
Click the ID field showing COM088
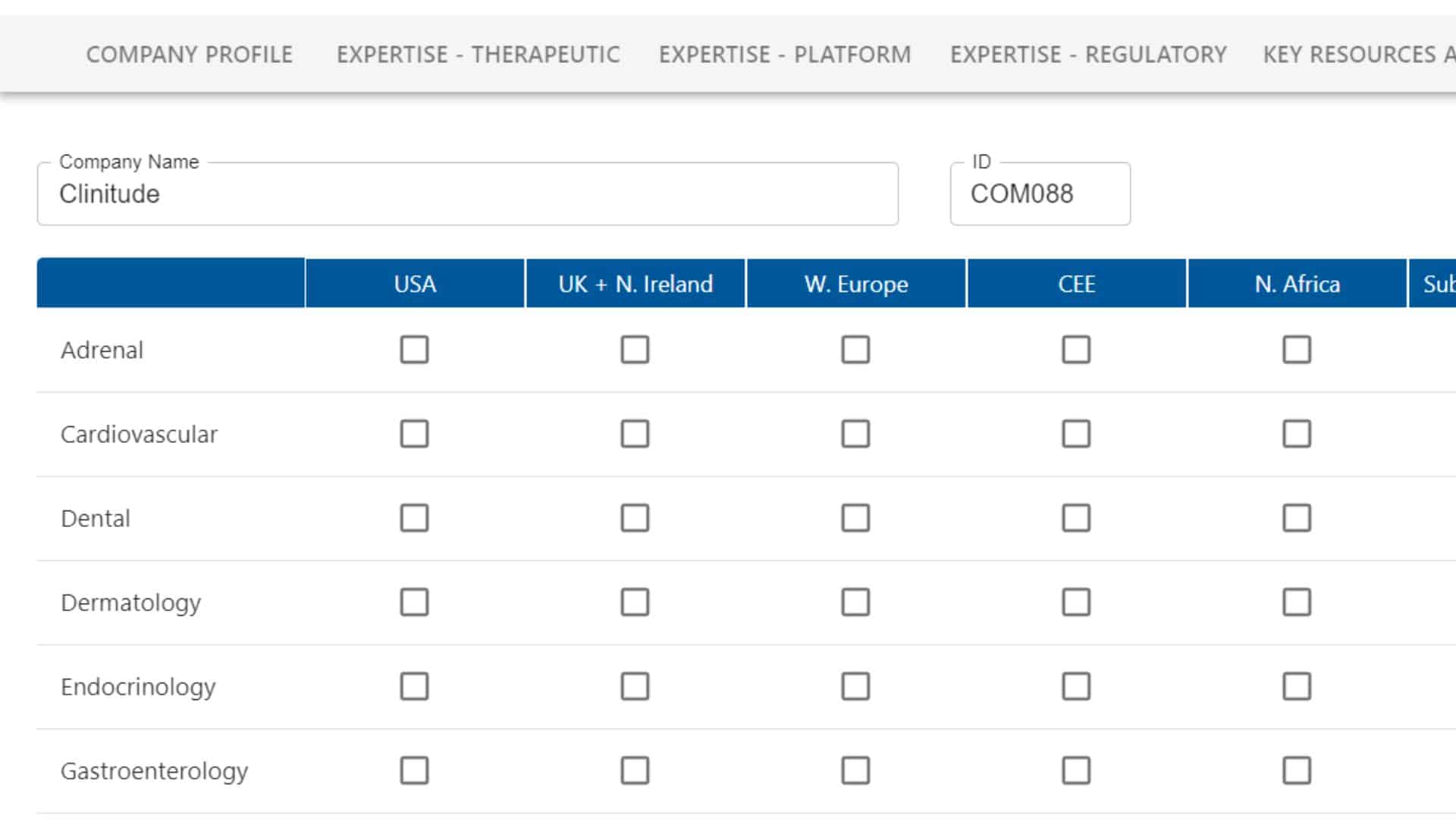pos(1040,193)
